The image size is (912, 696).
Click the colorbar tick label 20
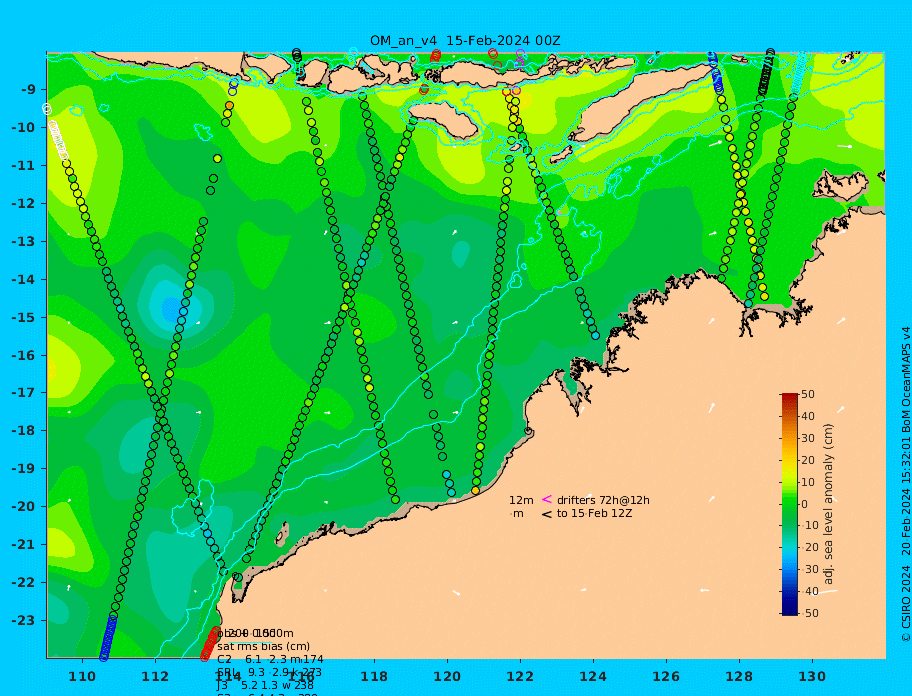[808, 460]
